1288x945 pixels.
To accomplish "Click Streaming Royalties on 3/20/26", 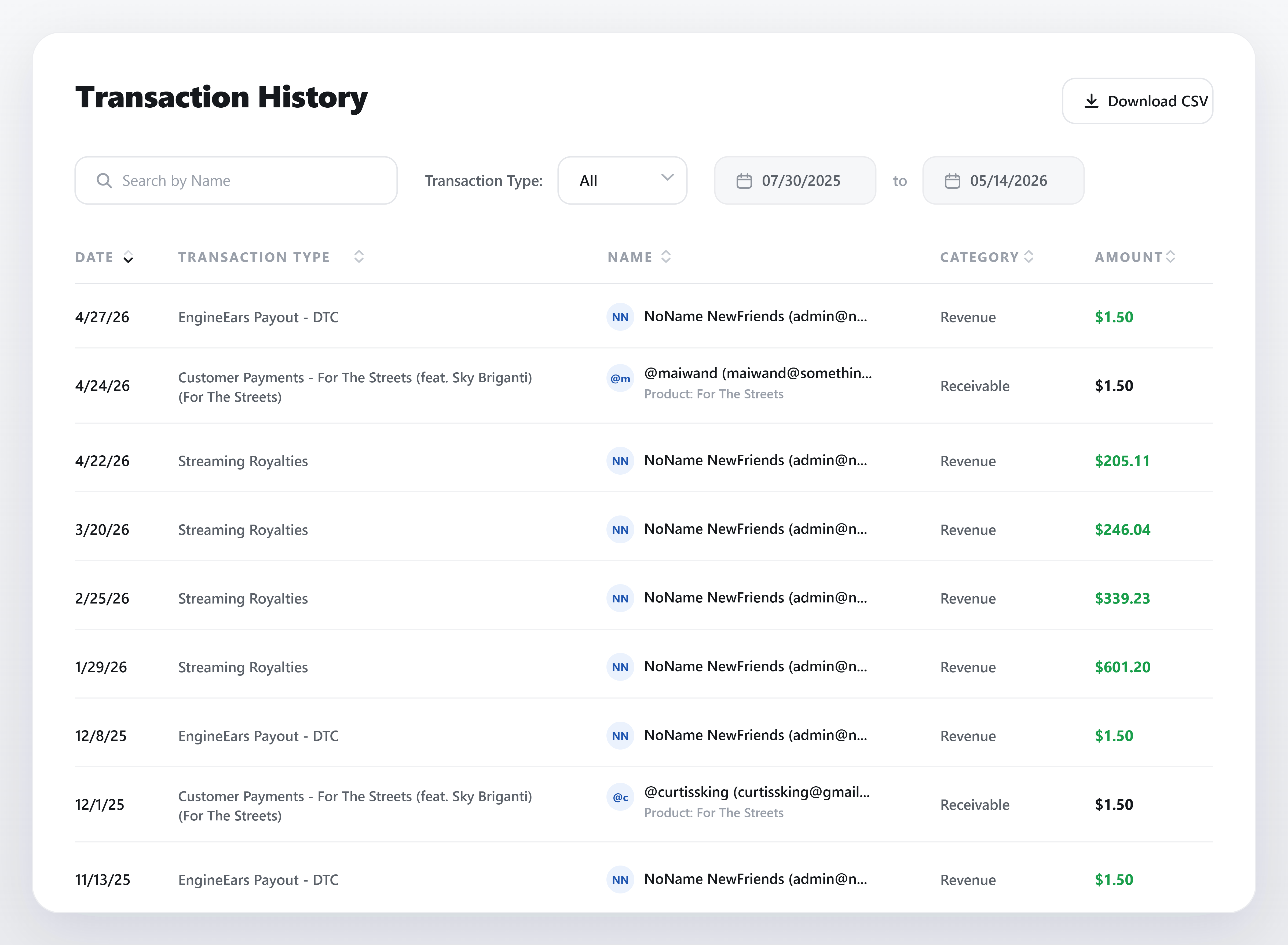I will 243,530.
